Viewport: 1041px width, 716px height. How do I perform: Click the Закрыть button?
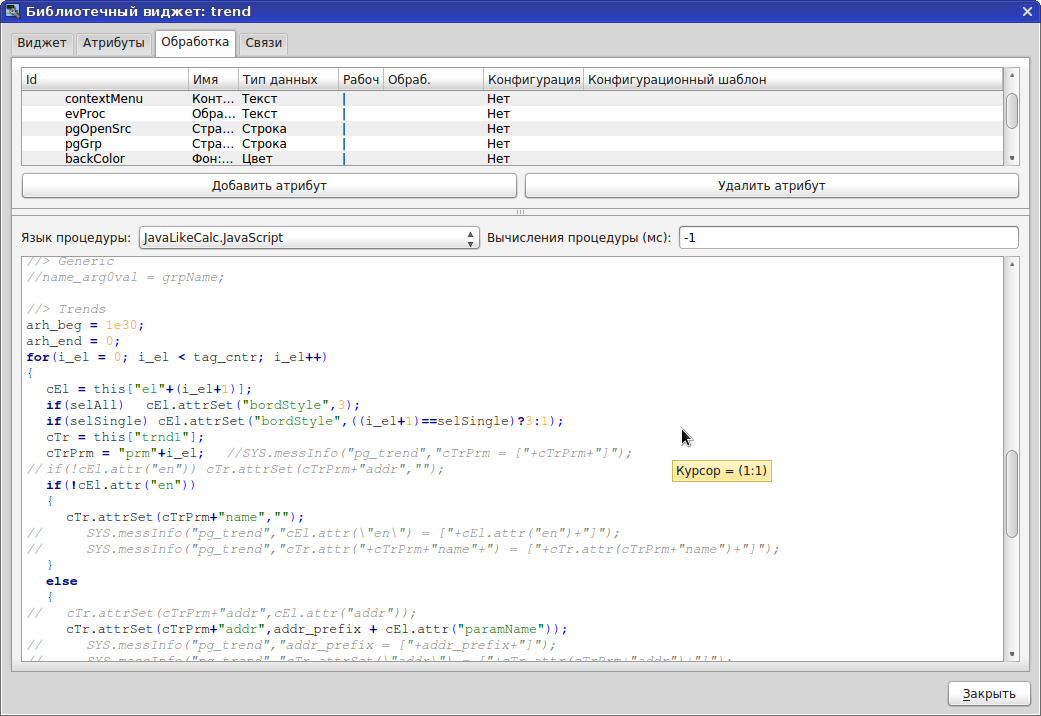988,694
